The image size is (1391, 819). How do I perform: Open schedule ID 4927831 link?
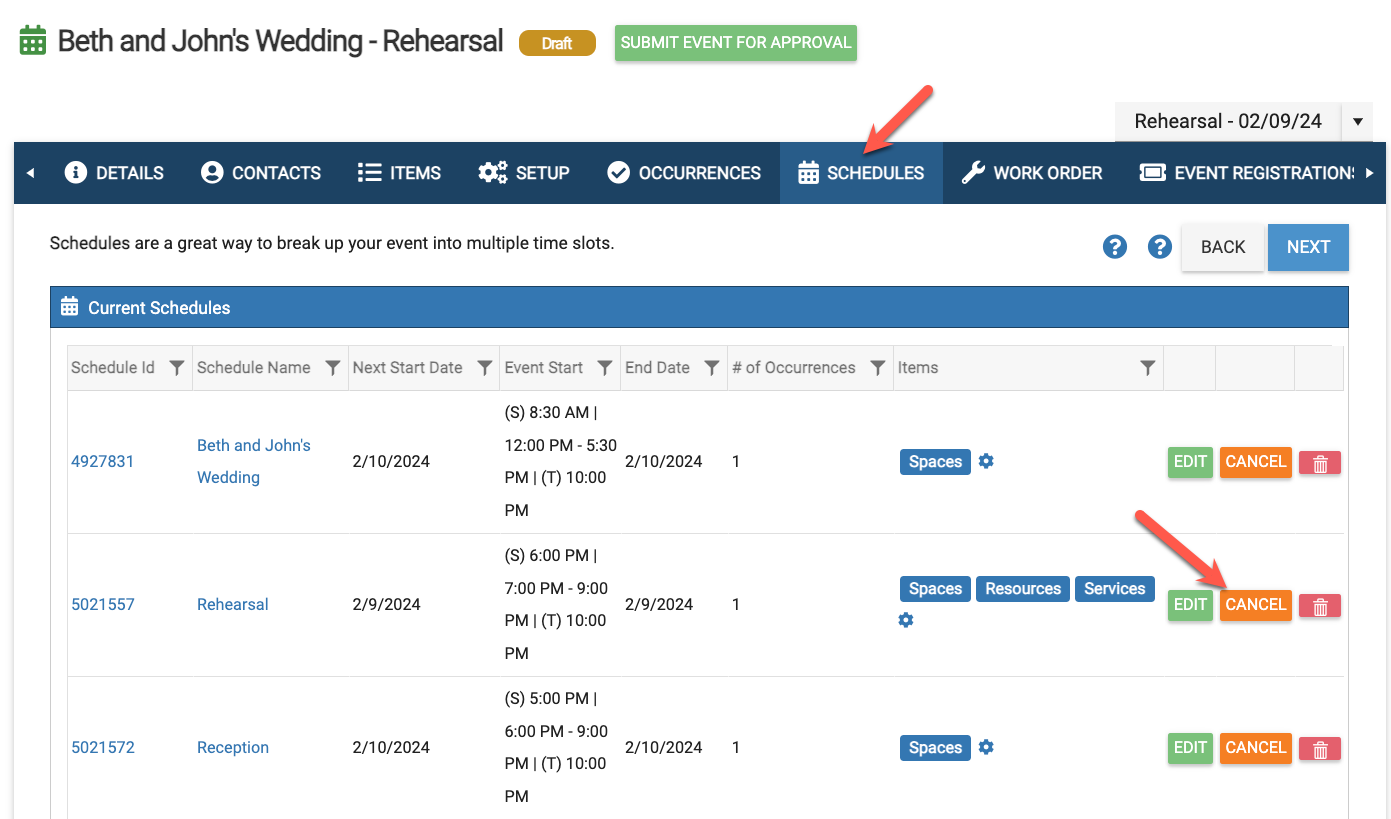(102, 462)
